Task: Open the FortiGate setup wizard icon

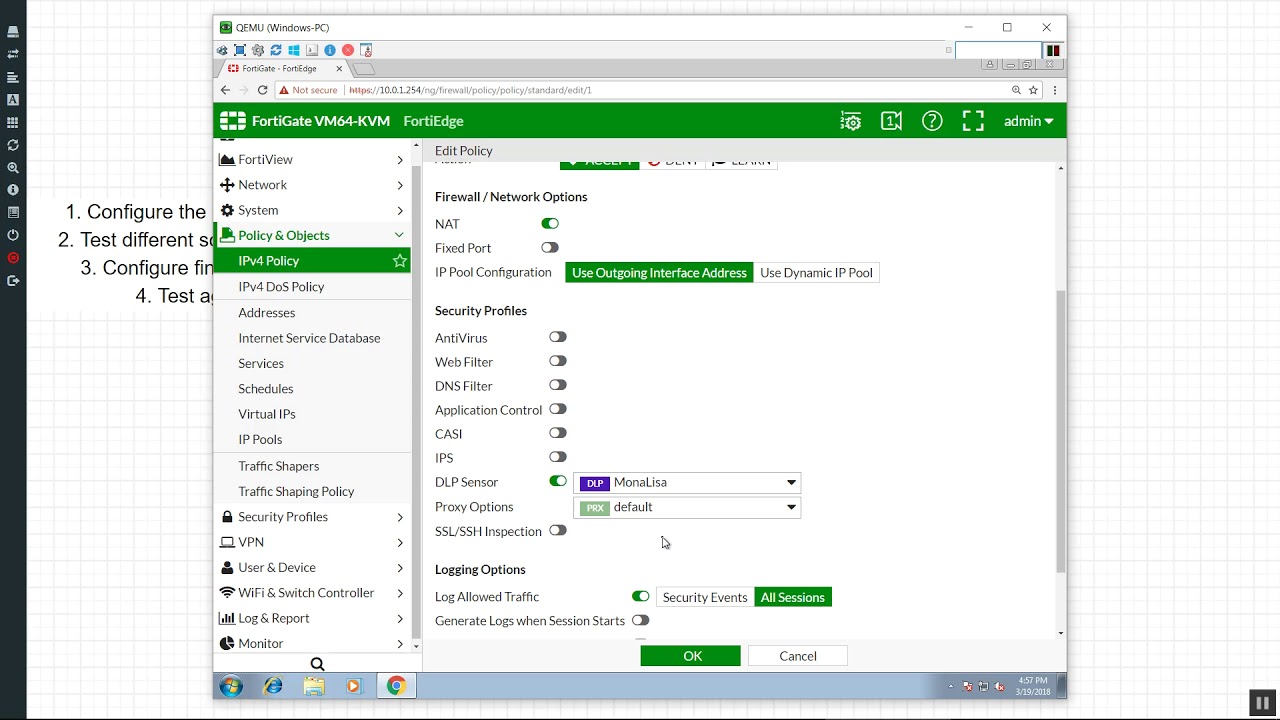Action: click(850, 121)
